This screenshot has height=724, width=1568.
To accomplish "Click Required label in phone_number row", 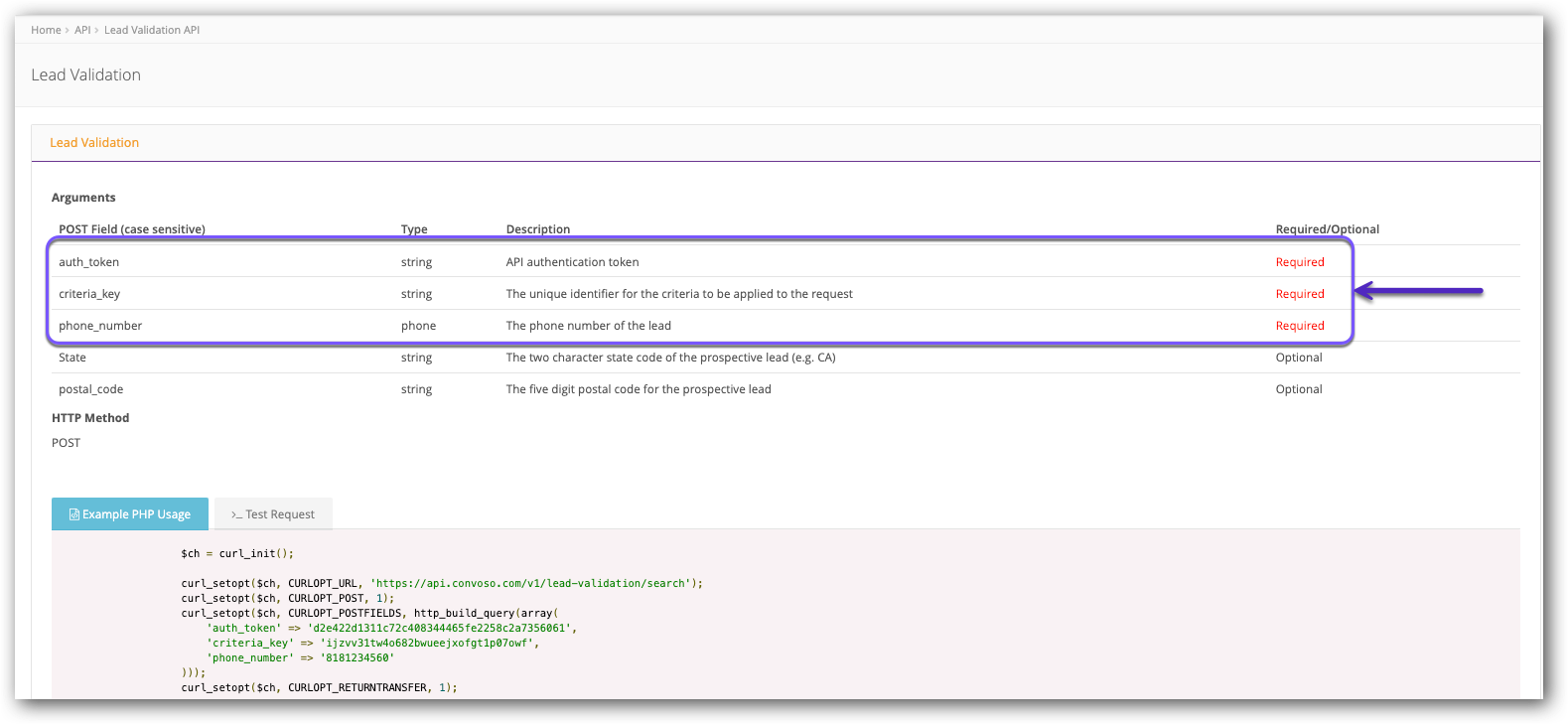I will point(1300,326).
